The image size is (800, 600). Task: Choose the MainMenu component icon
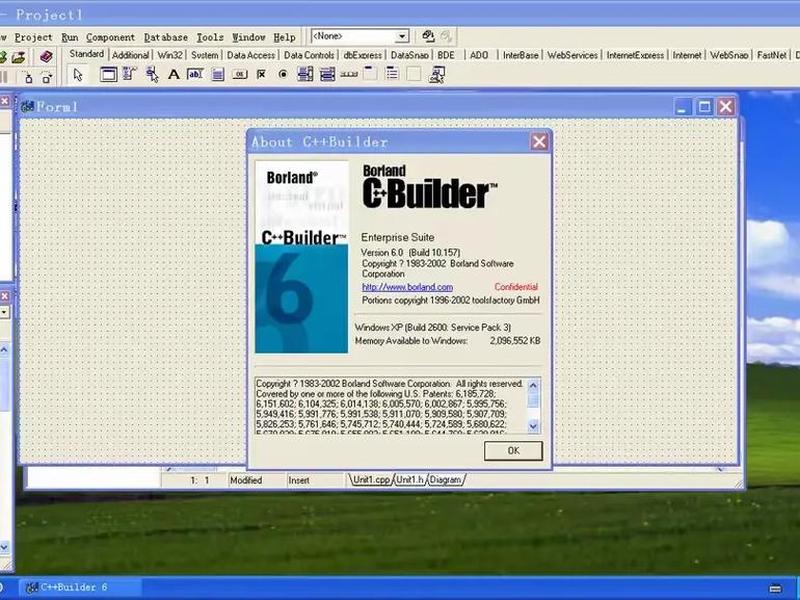[130, 74]
